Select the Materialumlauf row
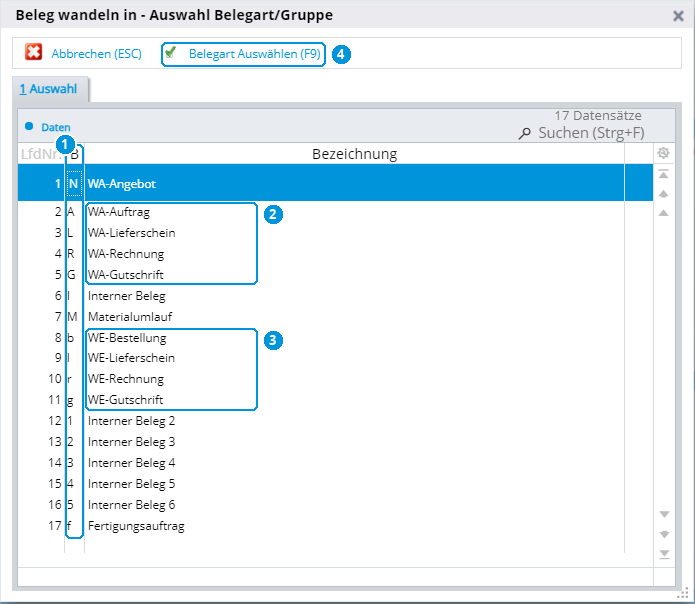695x604 pixels. pos(336,316)
